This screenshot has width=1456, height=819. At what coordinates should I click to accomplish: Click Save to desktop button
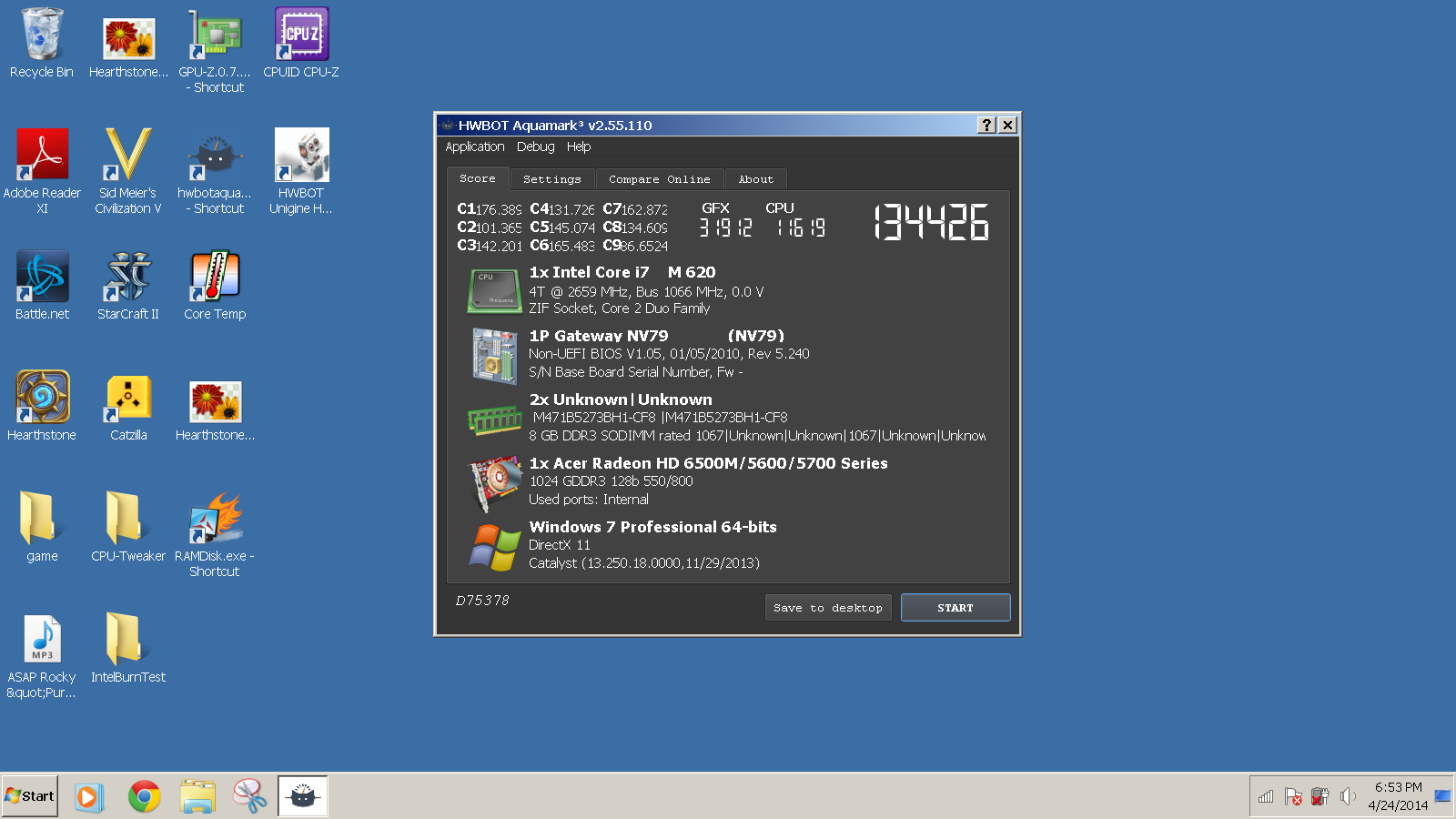(x=828, y=608)
